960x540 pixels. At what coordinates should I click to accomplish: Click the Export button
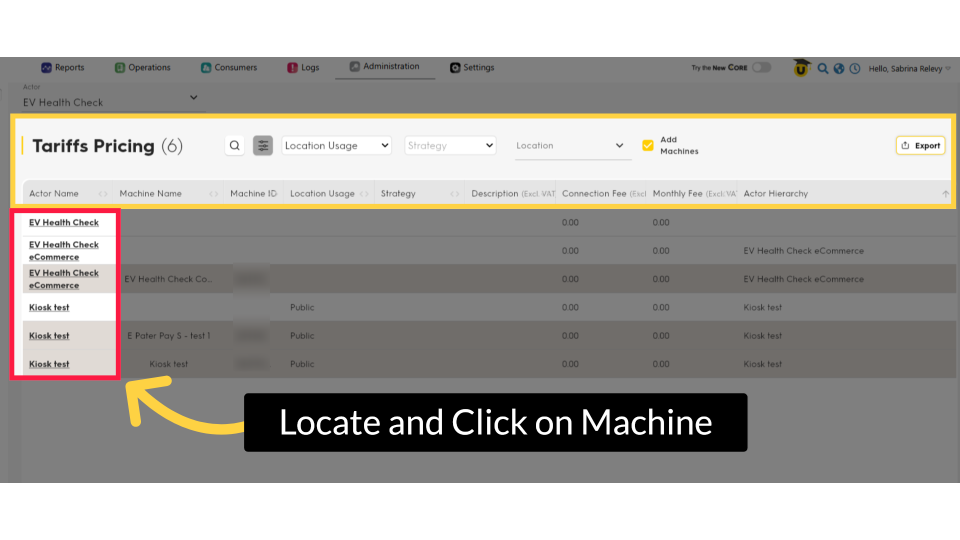[920, 146]
